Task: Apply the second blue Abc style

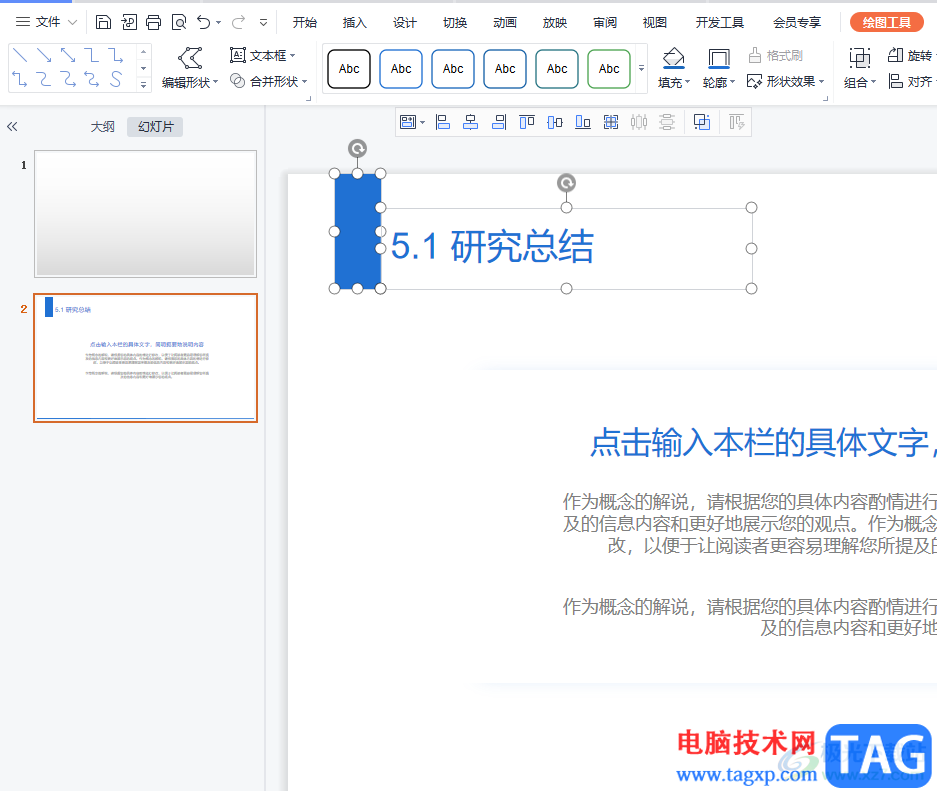Action: pos(453,69)
